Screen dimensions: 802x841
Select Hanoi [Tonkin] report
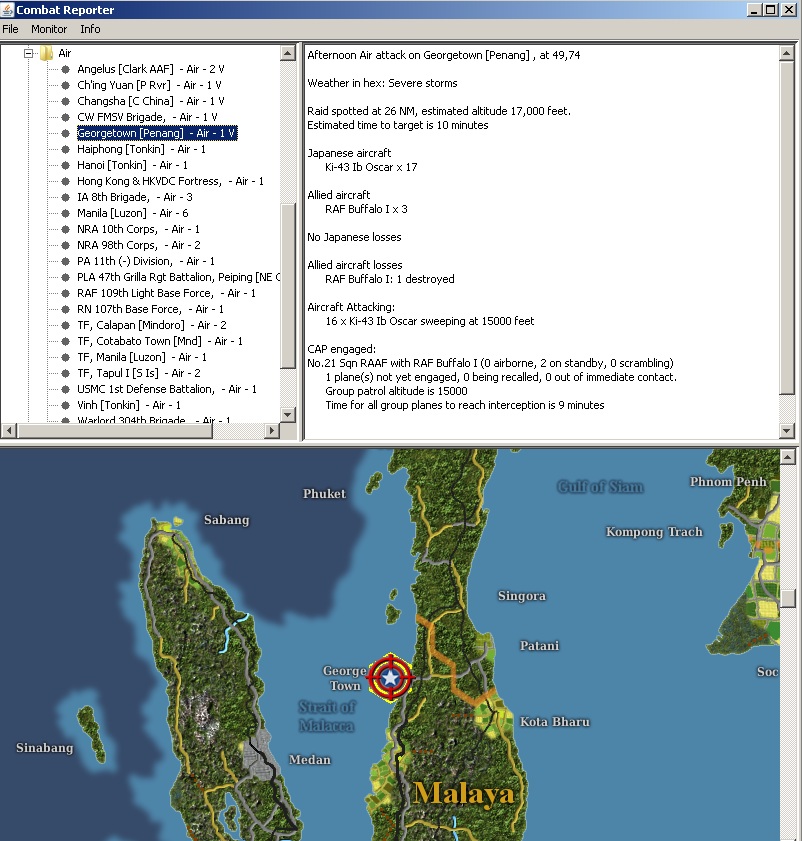click(132, 165)
